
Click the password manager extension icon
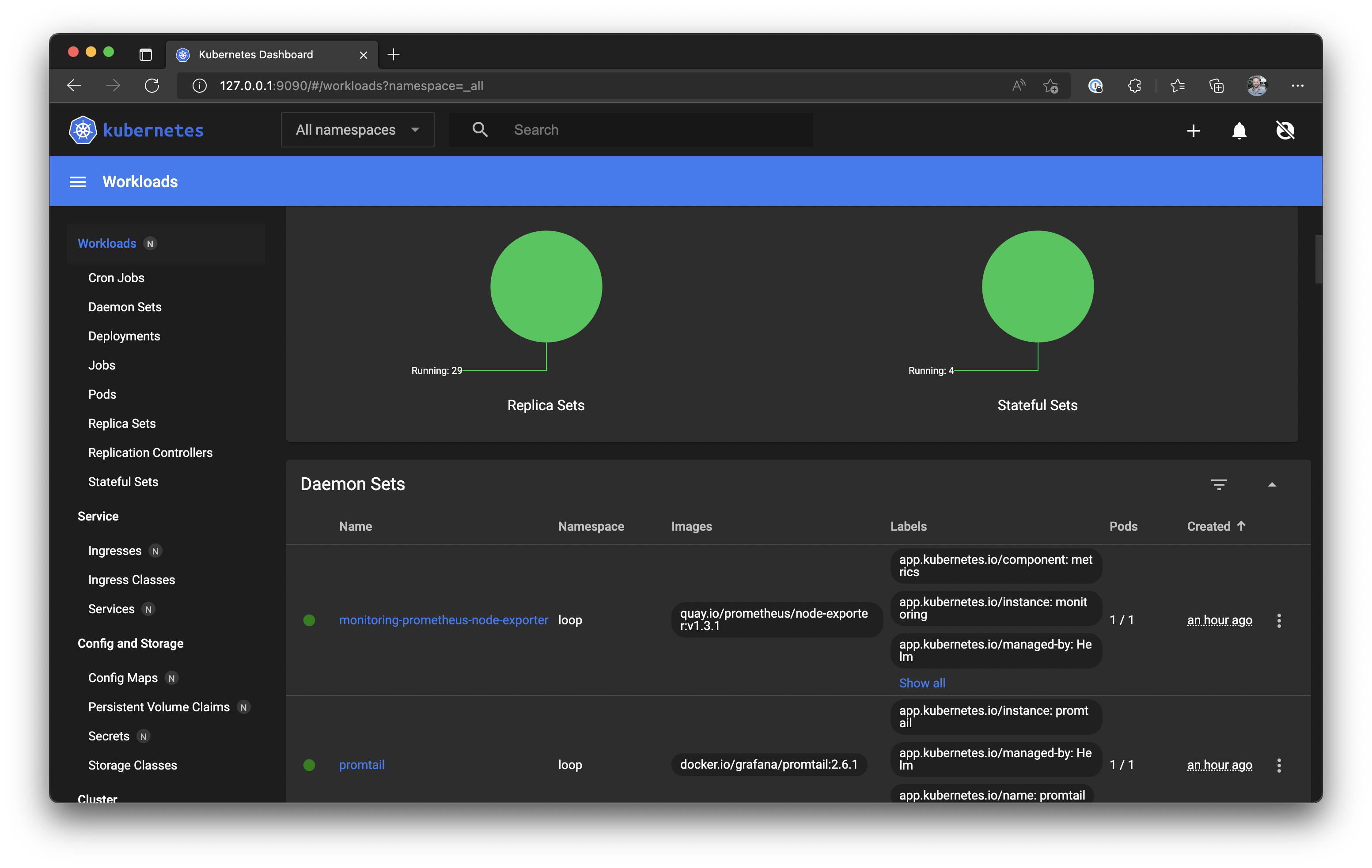click(1095, 86)
